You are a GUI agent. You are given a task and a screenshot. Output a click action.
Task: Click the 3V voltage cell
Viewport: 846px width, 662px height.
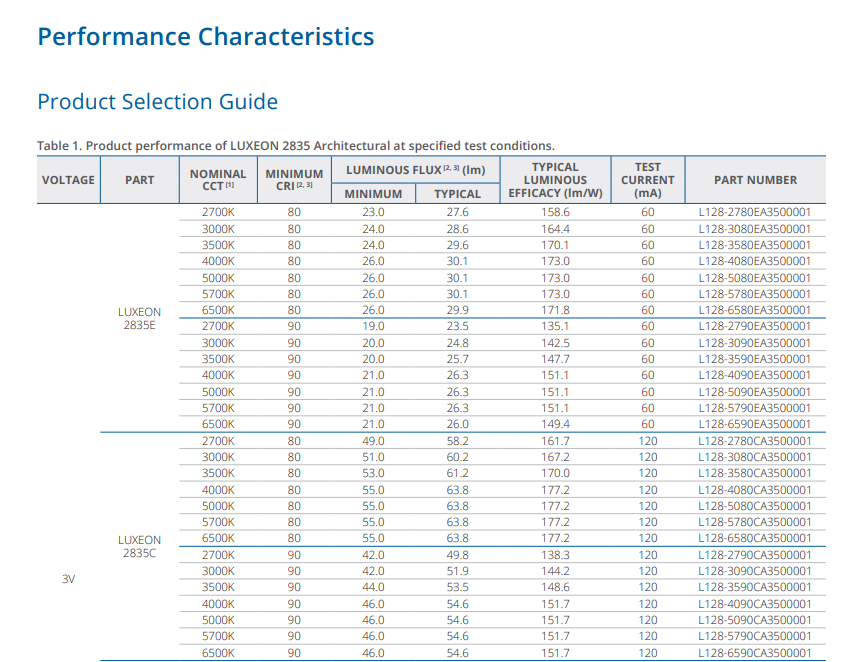coord(68,579)
